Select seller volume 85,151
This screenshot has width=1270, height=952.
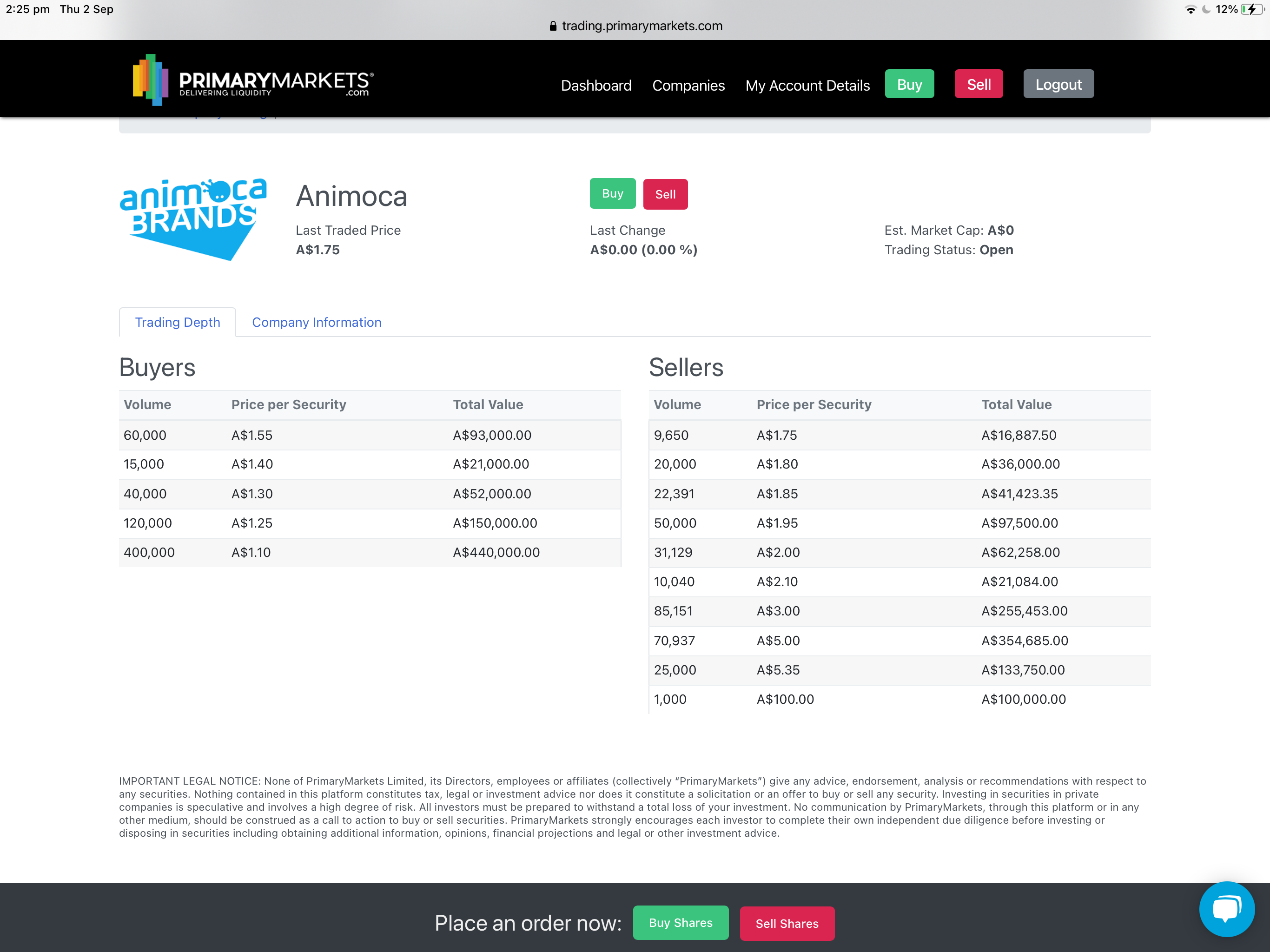pos(673,611)
